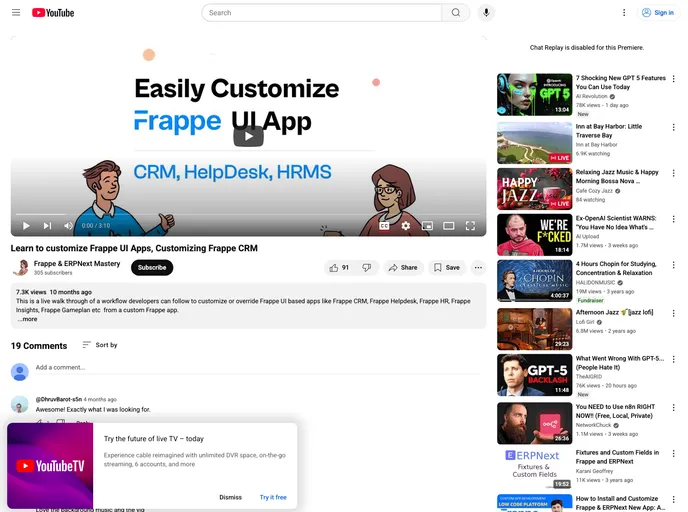688x512 pixels.
Task: Open options for n8n video
Action: [674, 408]
